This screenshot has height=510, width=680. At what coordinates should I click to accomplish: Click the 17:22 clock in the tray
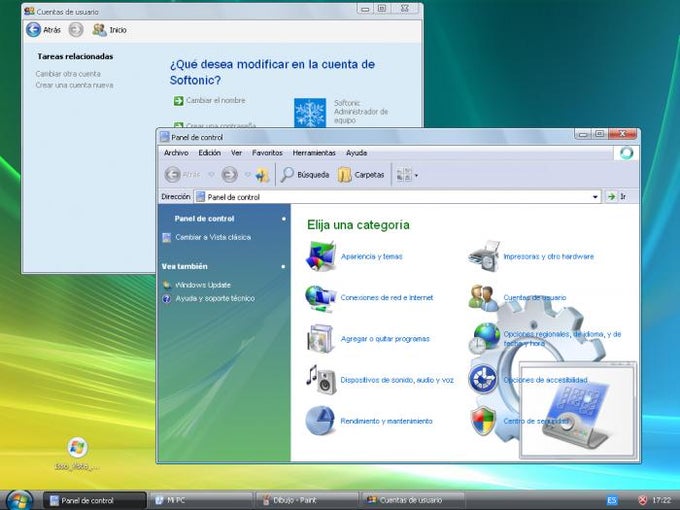662,500
